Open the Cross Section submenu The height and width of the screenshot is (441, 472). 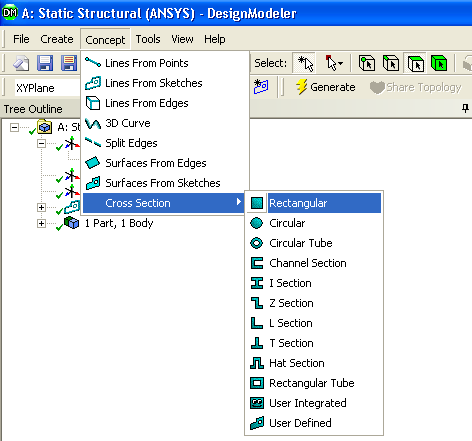click(x=163, y=203)
